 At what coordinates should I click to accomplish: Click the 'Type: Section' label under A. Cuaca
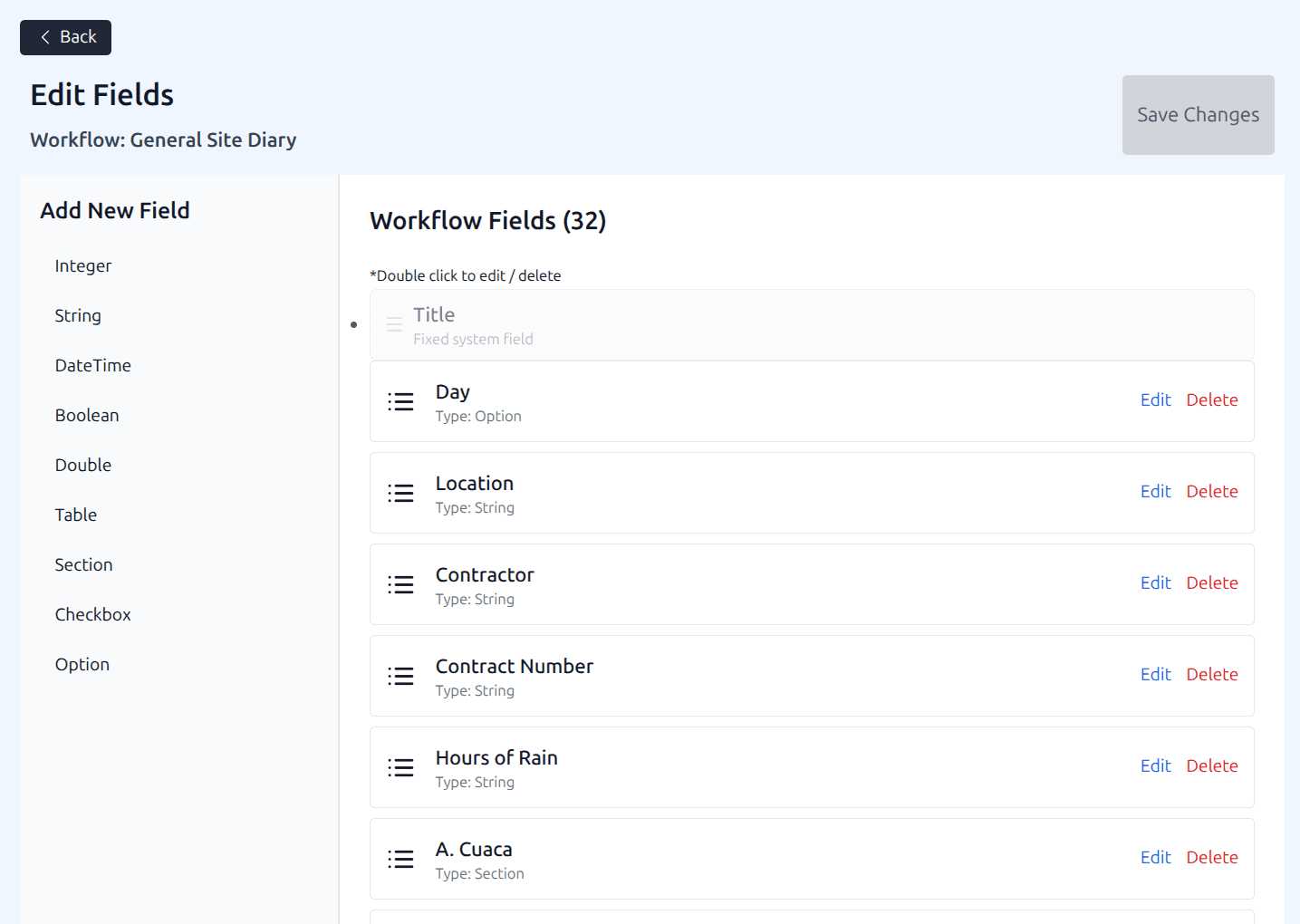(x=480, y=874)
